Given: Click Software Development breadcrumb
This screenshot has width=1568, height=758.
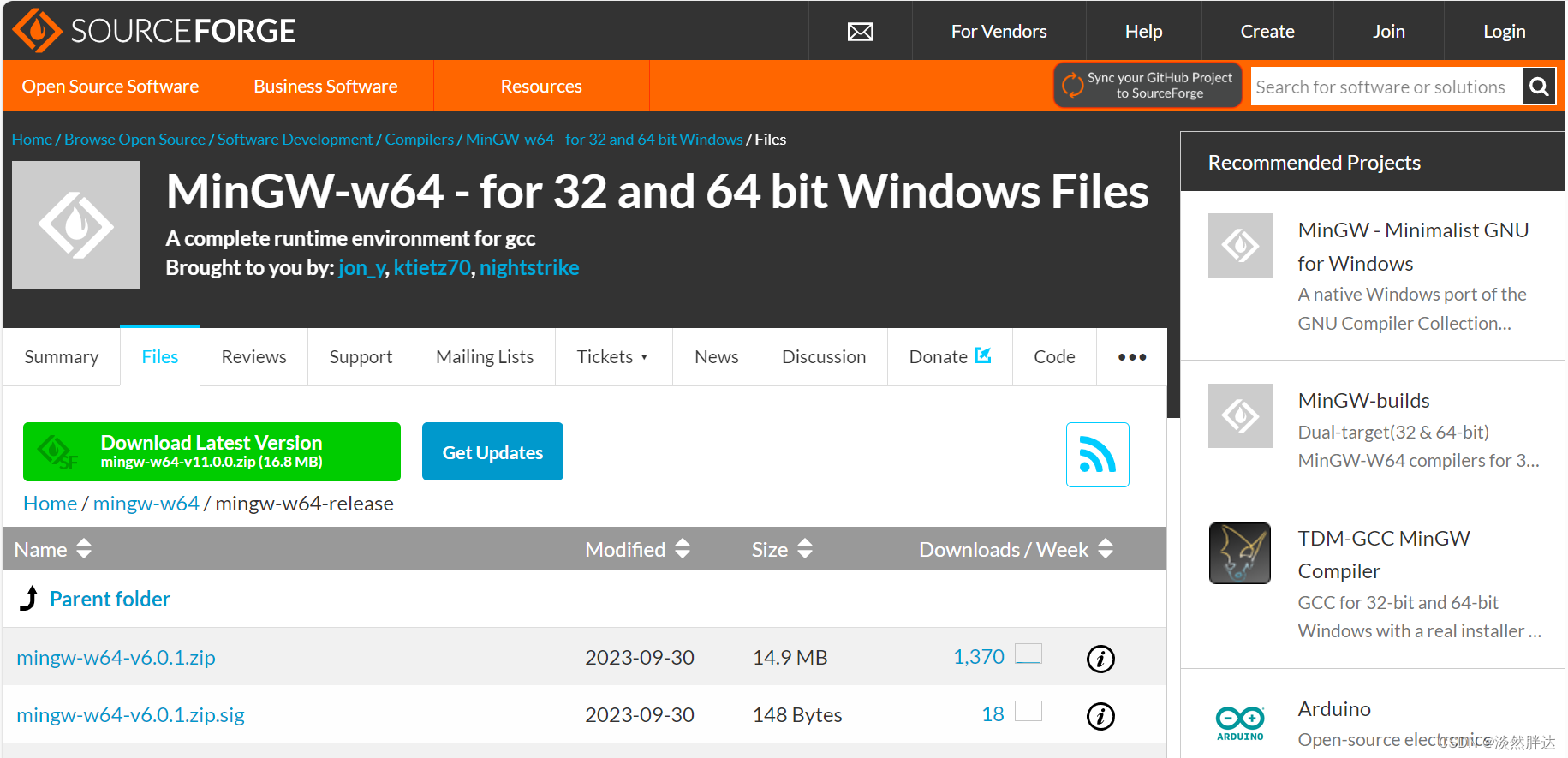Looking at the screenshot, I should point(295,140).
